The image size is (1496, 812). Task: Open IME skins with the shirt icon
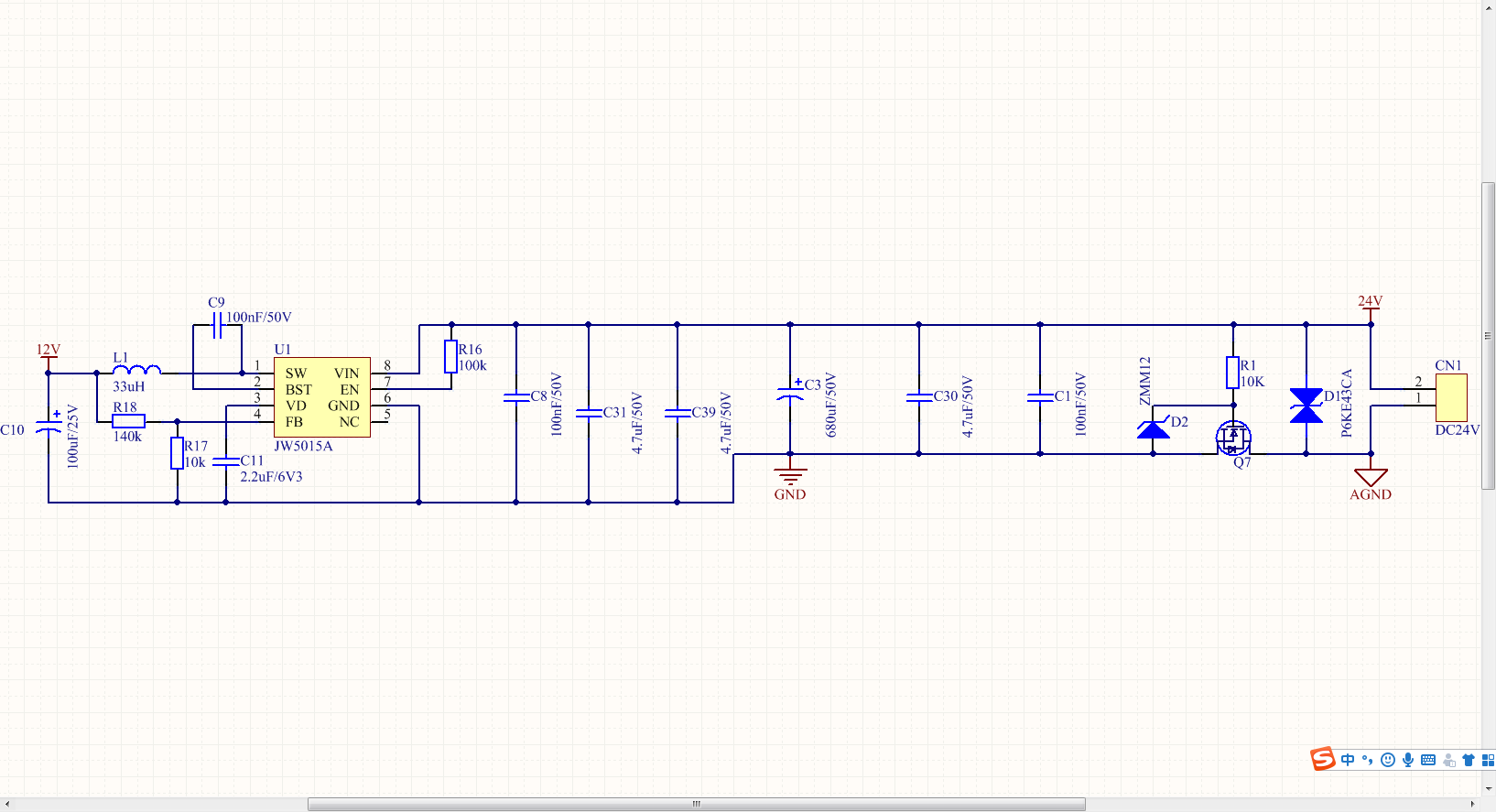pyautogui.click(x=1469, y=760)
